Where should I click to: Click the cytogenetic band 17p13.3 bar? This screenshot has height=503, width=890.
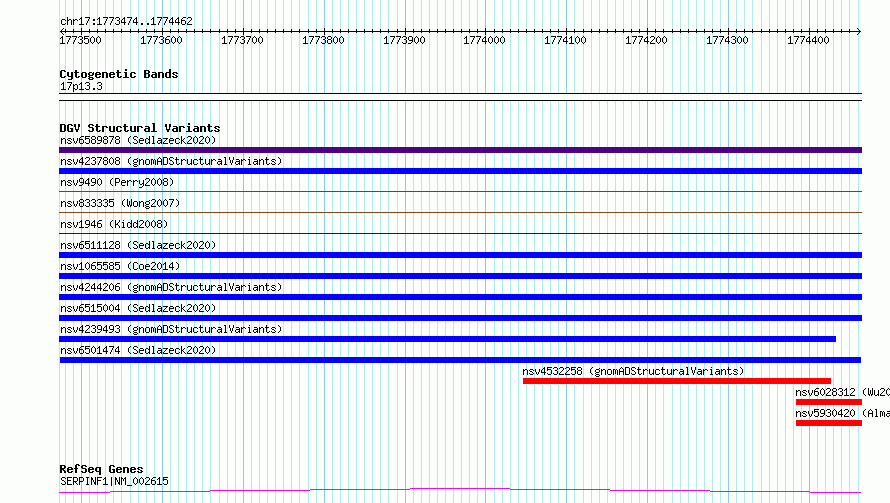coord(460,97)
